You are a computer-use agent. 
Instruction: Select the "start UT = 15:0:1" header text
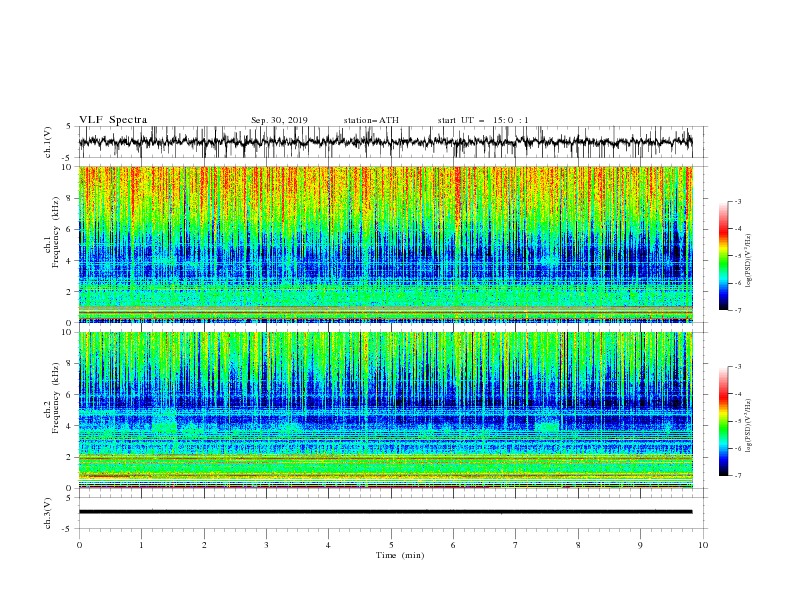tap(483, 120)
